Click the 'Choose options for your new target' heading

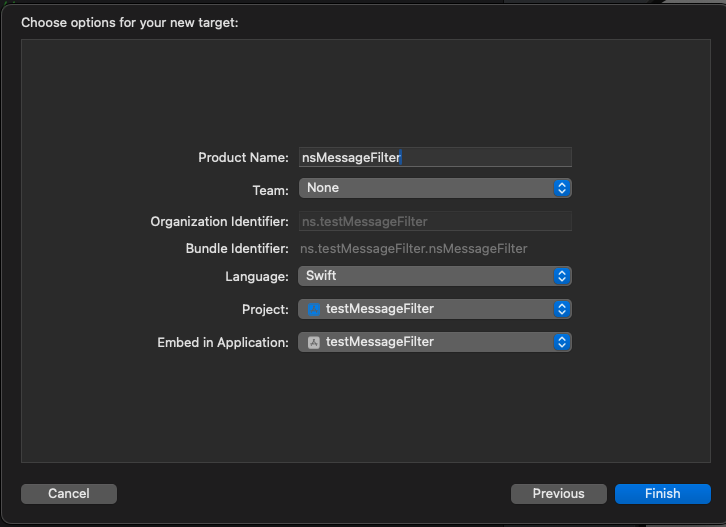click(130, 22)
